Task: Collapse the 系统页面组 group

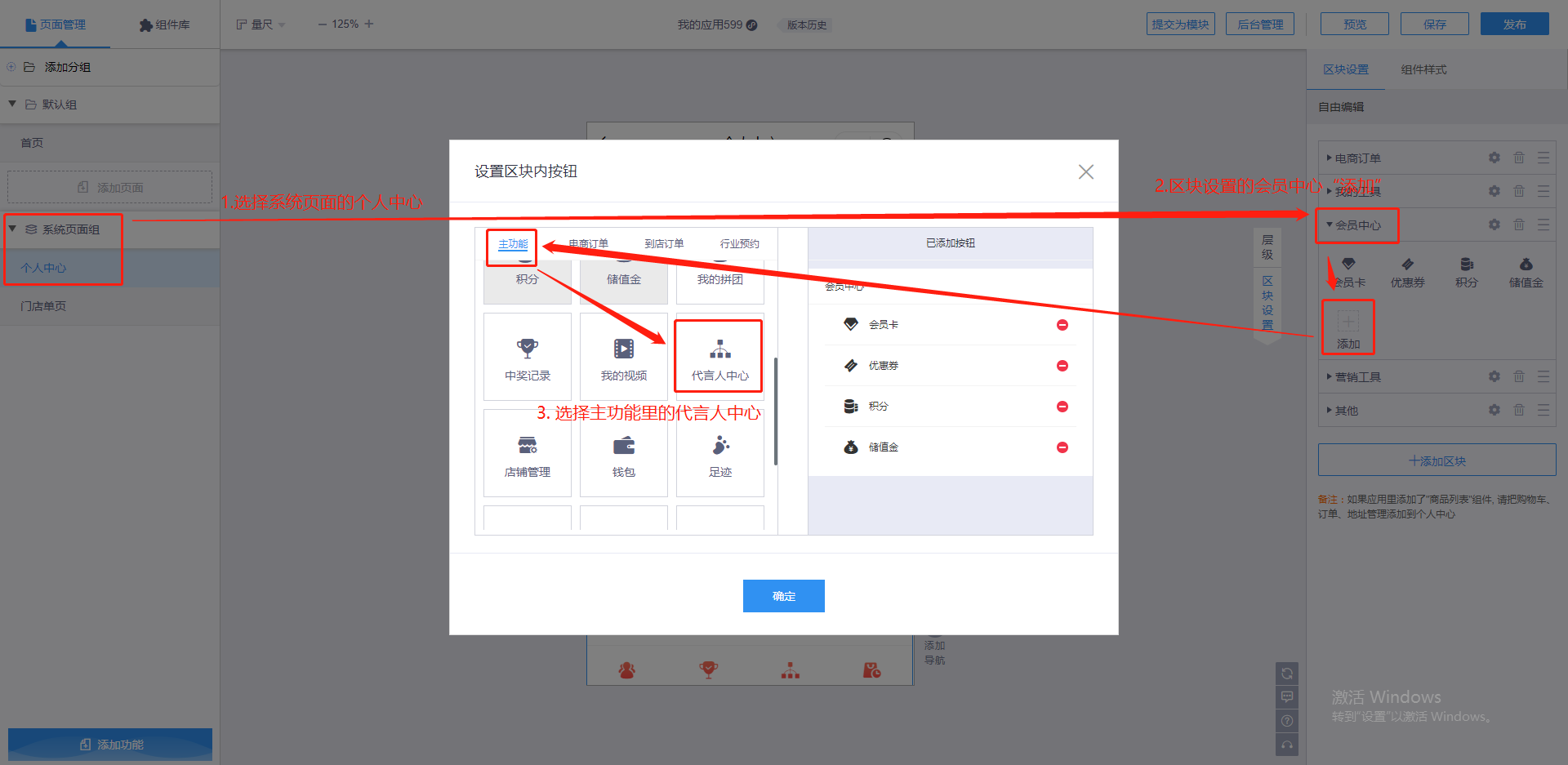Action: (x=13, y=229)
